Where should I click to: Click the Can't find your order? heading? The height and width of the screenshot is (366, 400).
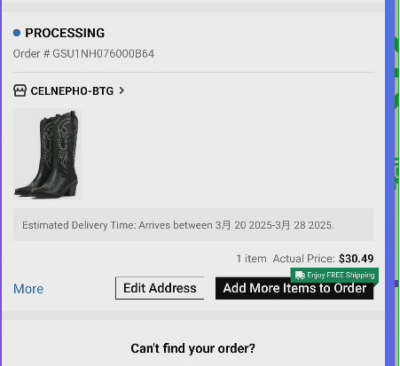[193, 348]
